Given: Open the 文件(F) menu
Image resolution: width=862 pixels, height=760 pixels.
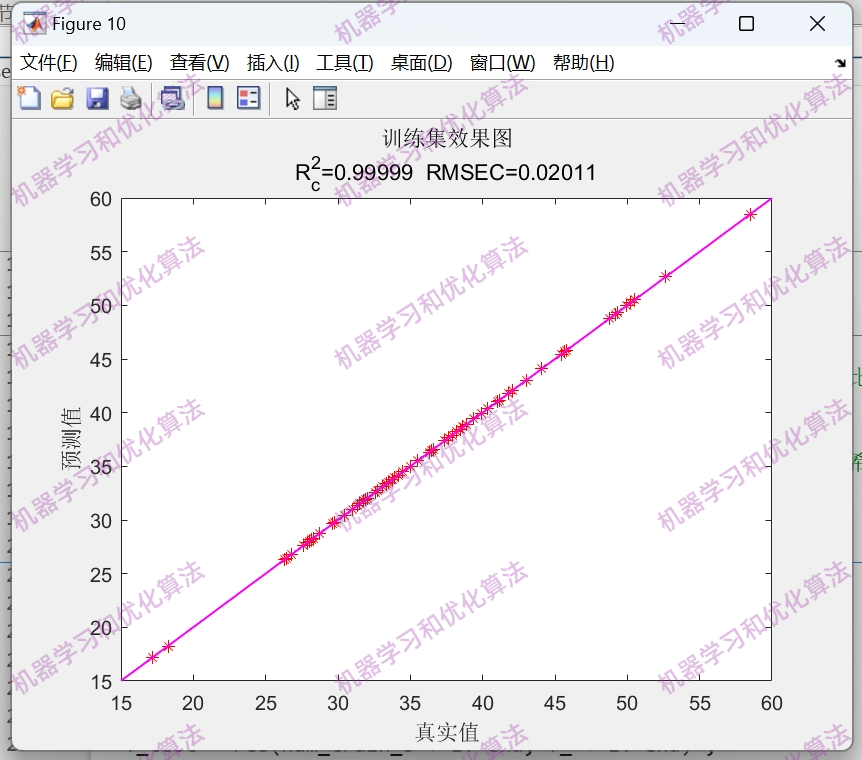Looking at the screenshot, I should (49, 63).
